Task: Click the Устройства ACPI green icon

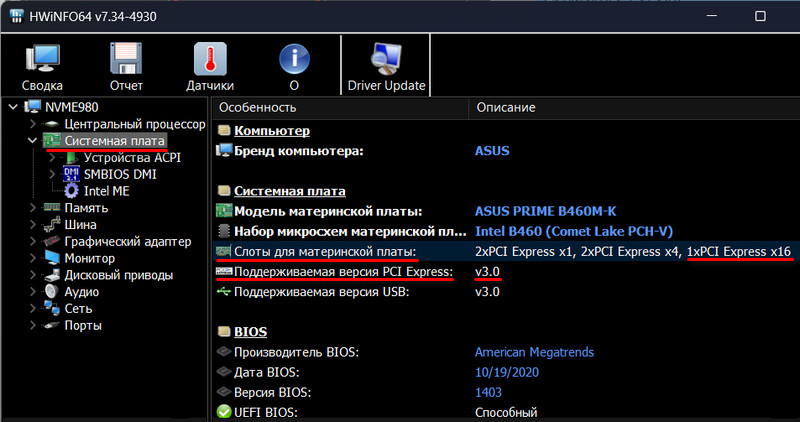Action: pos(71,158)
